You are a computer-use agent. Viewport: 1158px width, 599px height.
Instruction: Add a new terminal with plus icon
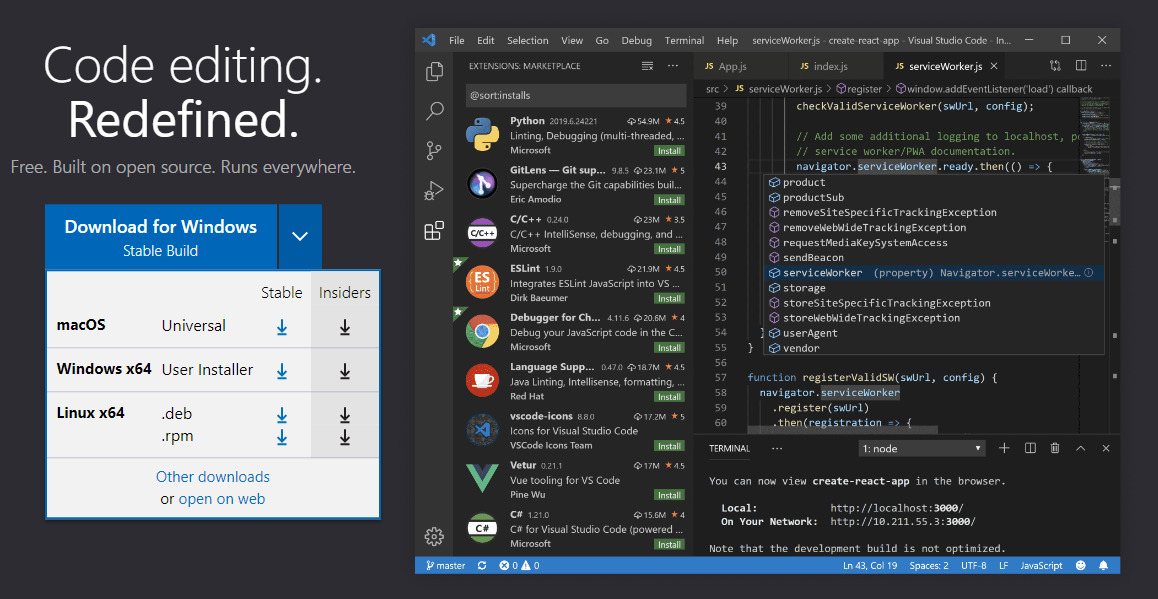click(x=1004, y=448)
